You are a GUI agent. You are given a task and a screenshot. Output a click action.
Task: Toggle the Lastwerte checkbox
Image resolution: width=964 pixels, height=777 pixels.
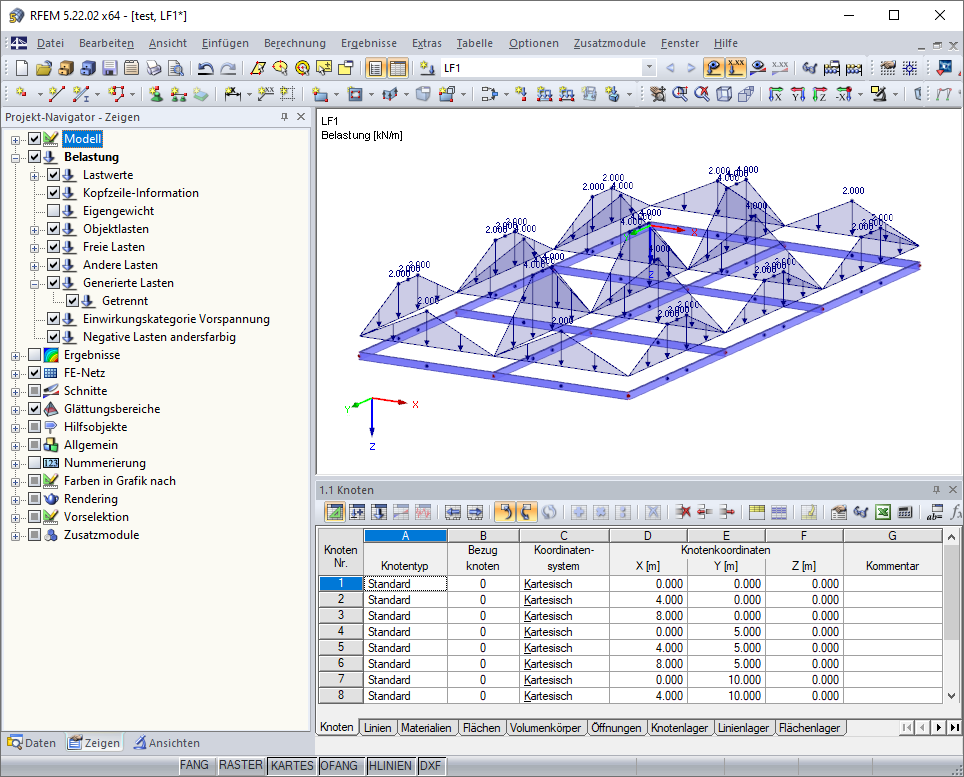(53, 175)
